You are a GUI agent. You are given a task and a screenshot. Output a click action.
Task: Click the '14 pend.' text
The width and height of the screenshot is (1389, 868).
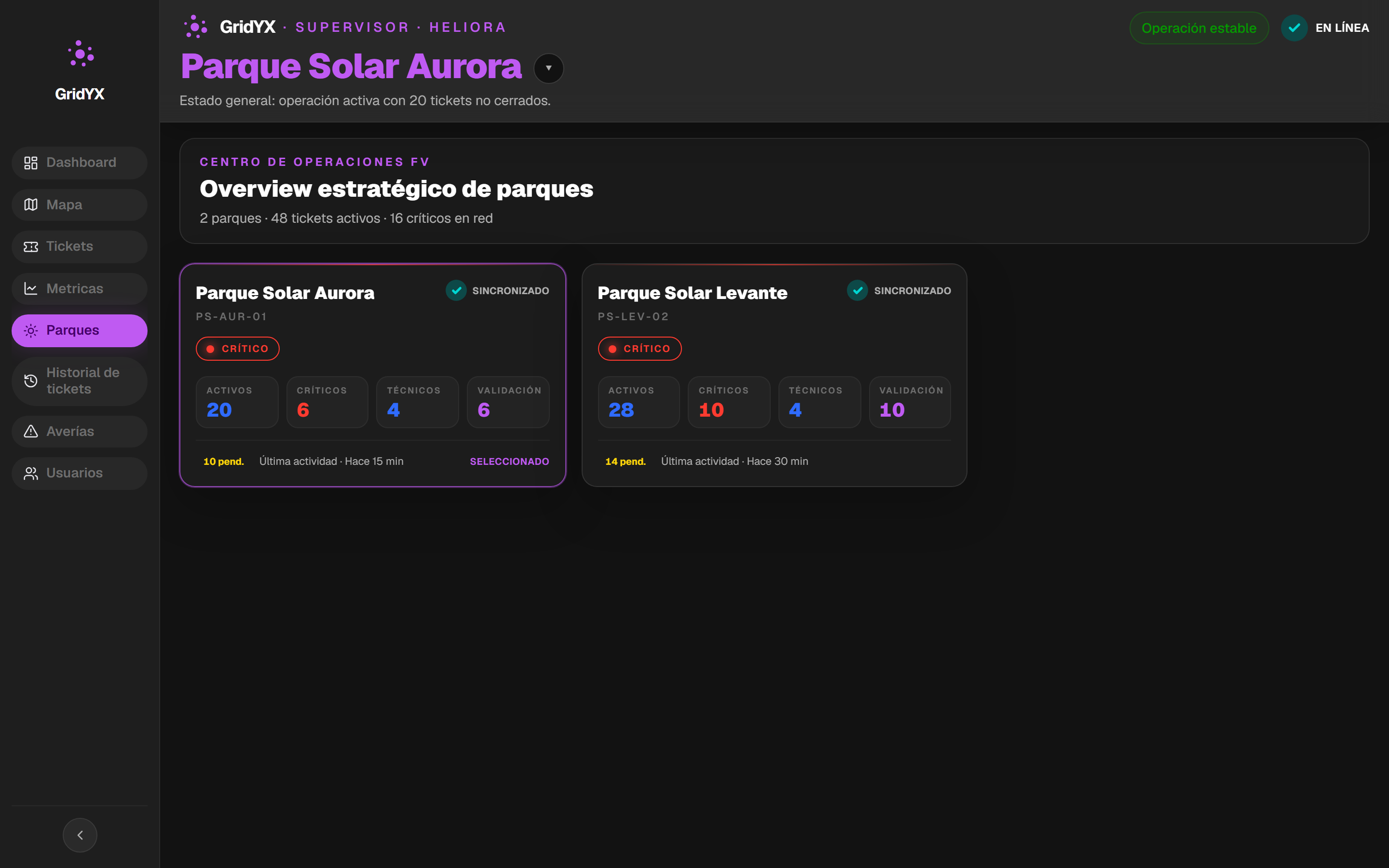[x=625, y=461]
